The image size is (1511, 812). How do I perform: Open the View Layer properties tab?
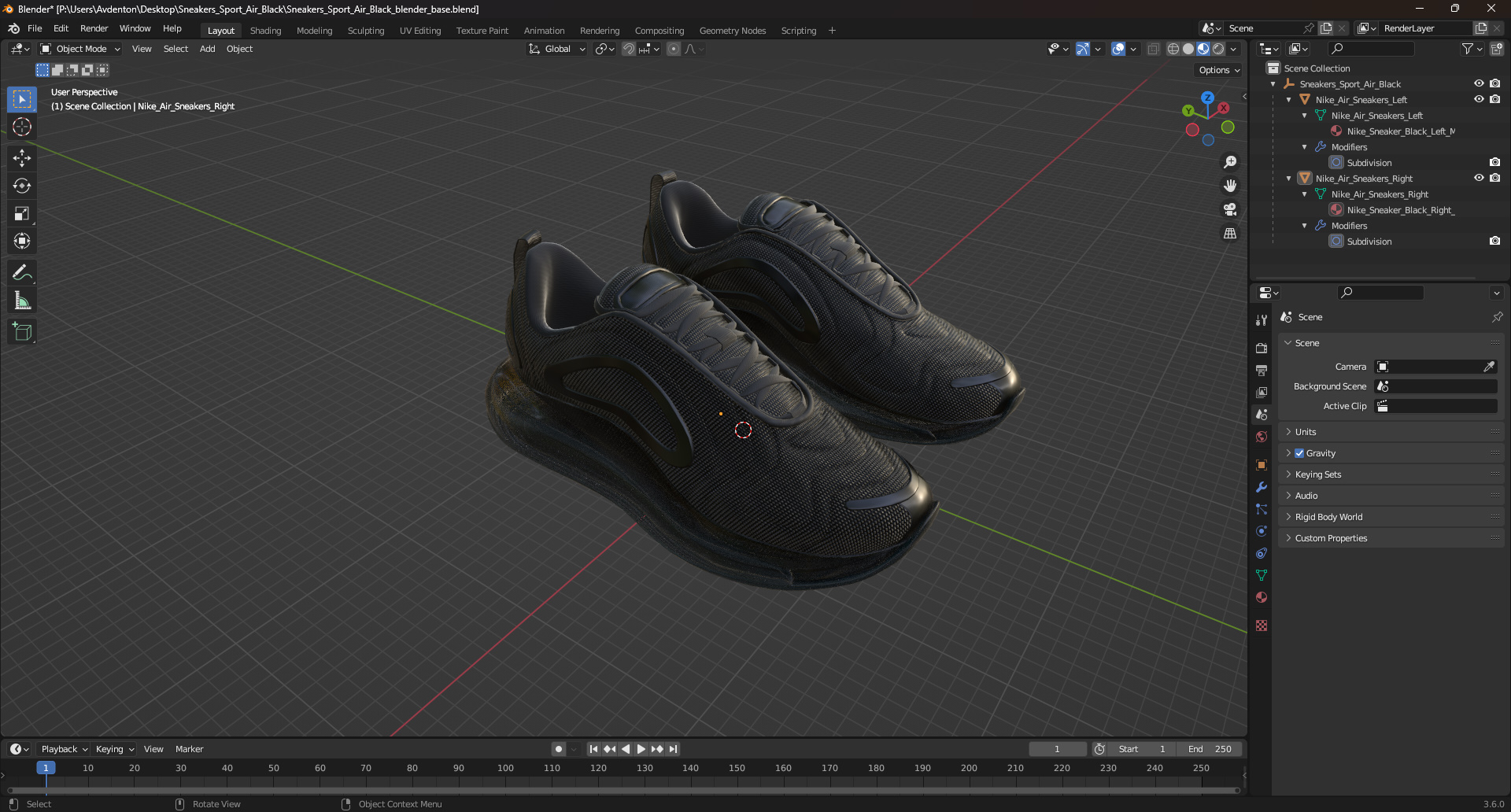click(x=1262, y=392)
